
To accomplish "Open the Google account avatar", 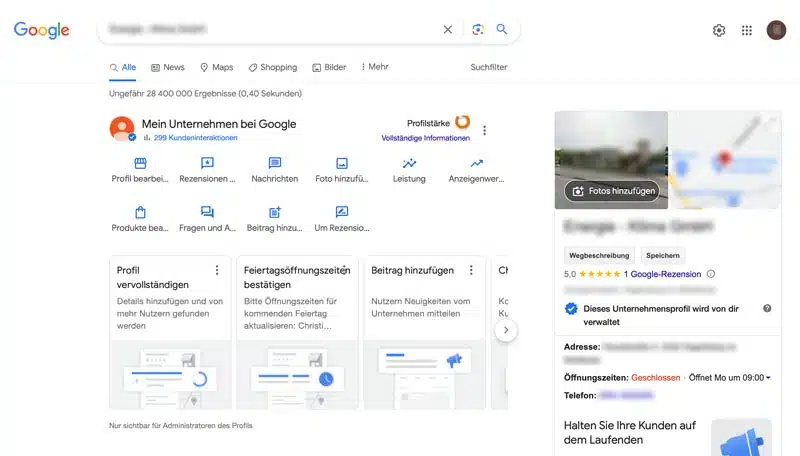I will click(776, 30).
